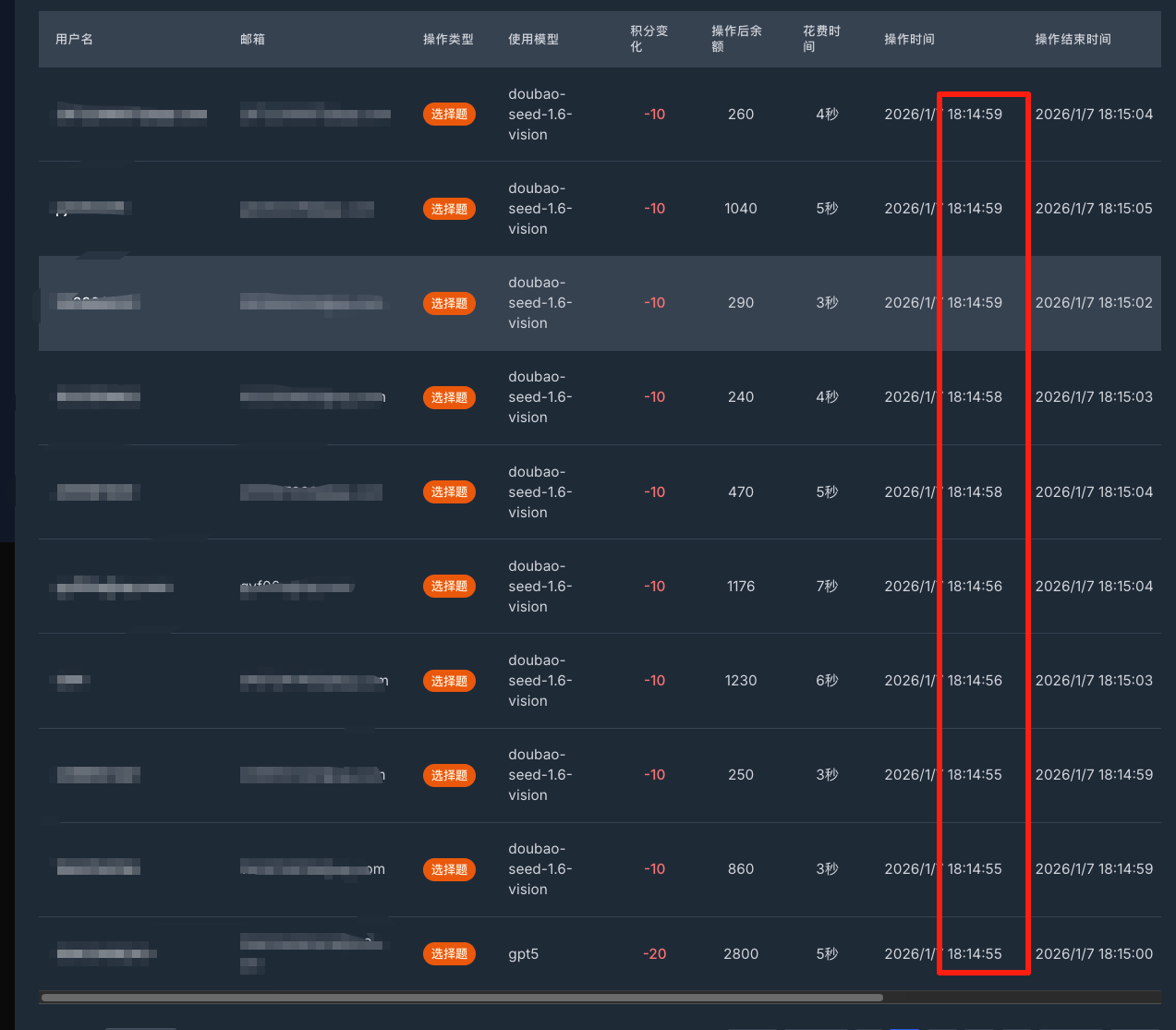Screen dimensions: 1176x1030
Task: Click the balance cell showing 1176
Action: pyautogui.click(x=741, y=587)
